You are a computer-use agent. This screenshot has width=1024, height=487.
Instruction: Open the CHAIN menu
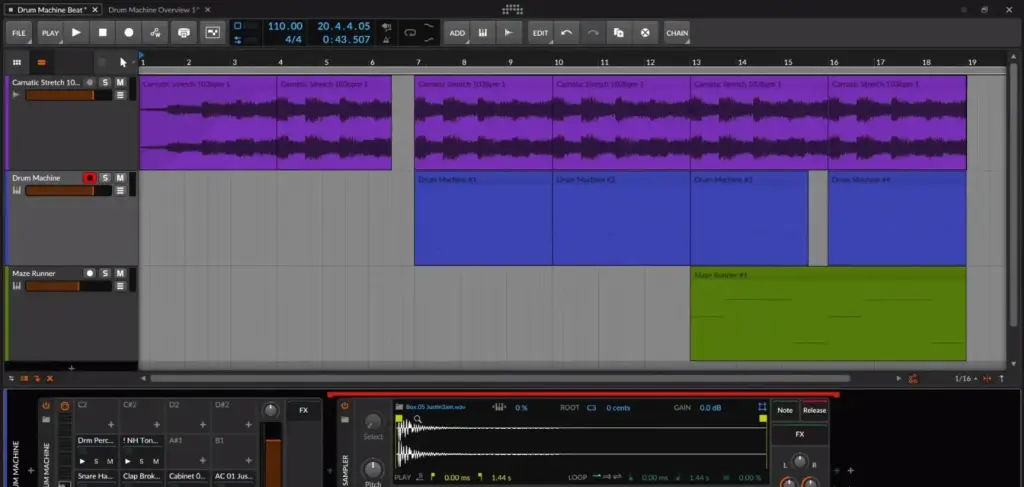click(677, 33)
